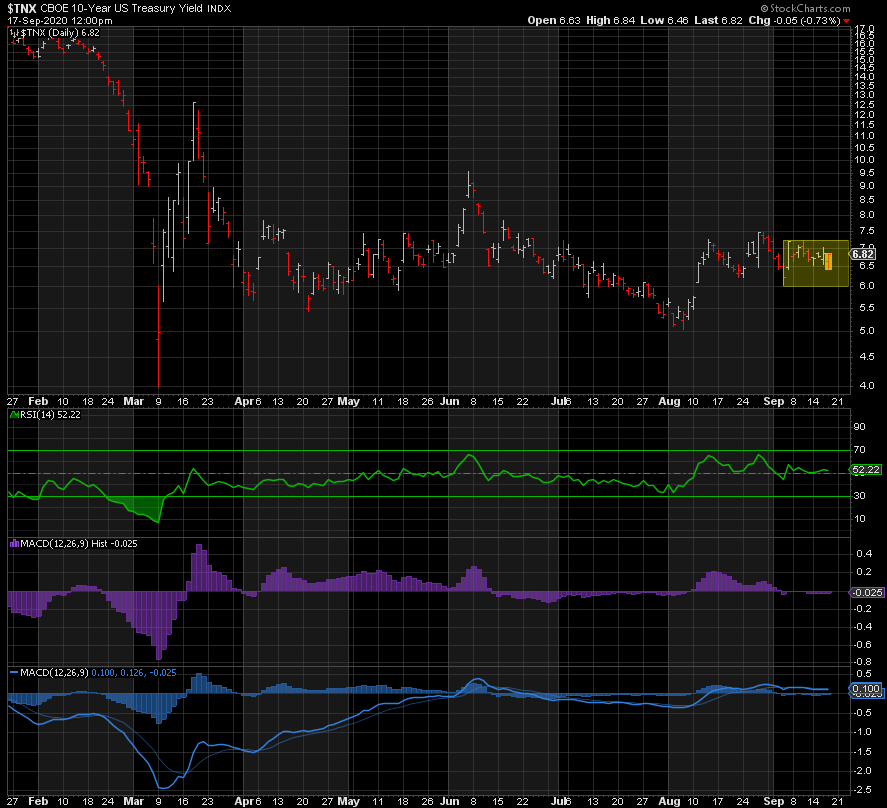
Task: Click the -1.5 label on the MACD line axis
Action: 863,751
